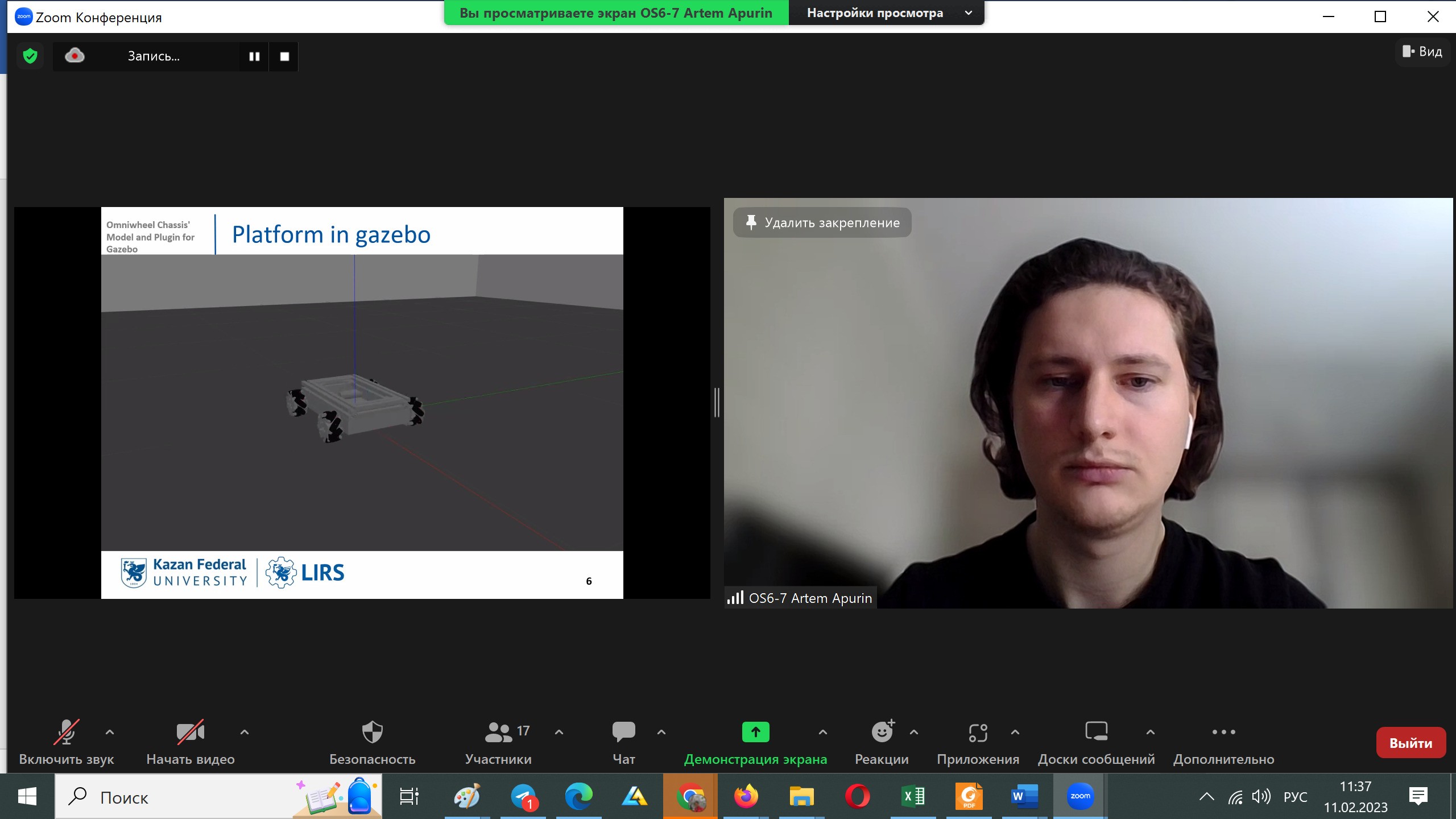
Task: Pause the cloud recording
Action: point(254,56)
